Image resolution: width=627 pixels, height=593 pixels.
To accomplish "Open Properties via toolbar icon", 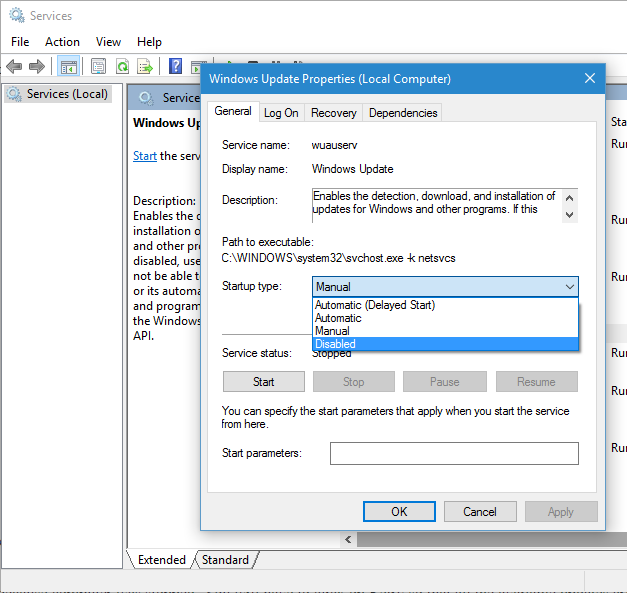I will [98, 66].
